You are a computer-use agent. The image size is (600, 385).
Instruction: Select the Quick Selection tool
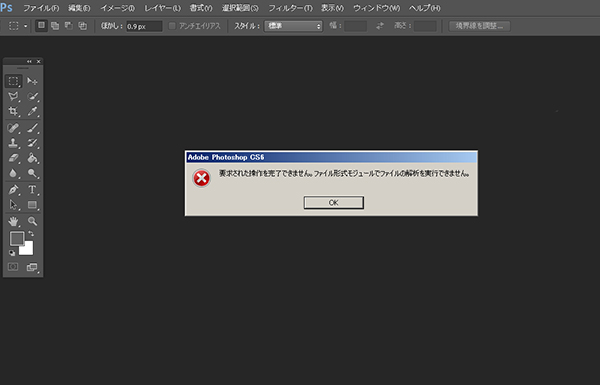pyautogui.click(x=32, y=96)
